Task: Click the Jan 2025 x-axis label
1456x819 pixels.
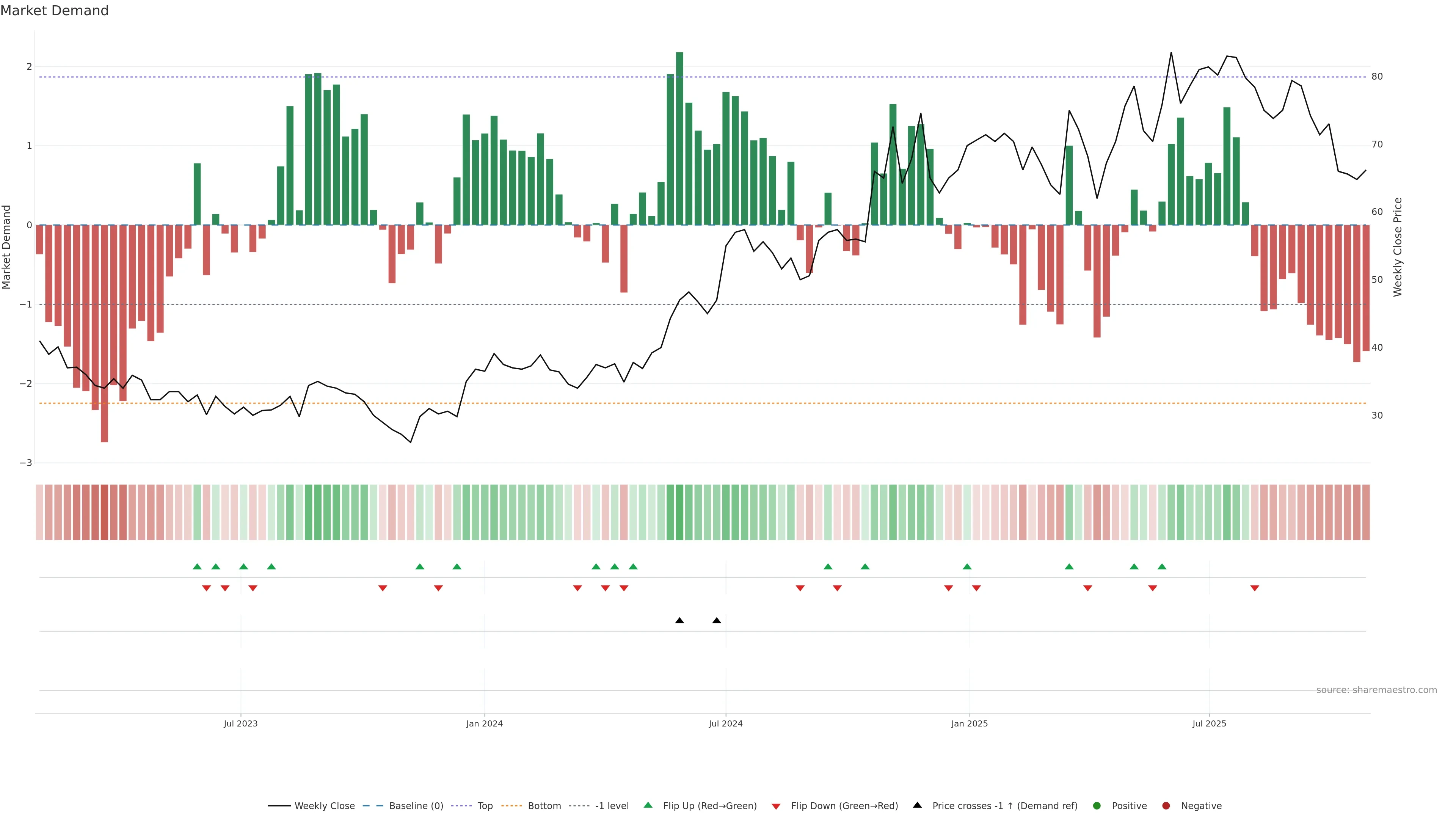Action: coord(970,724)
